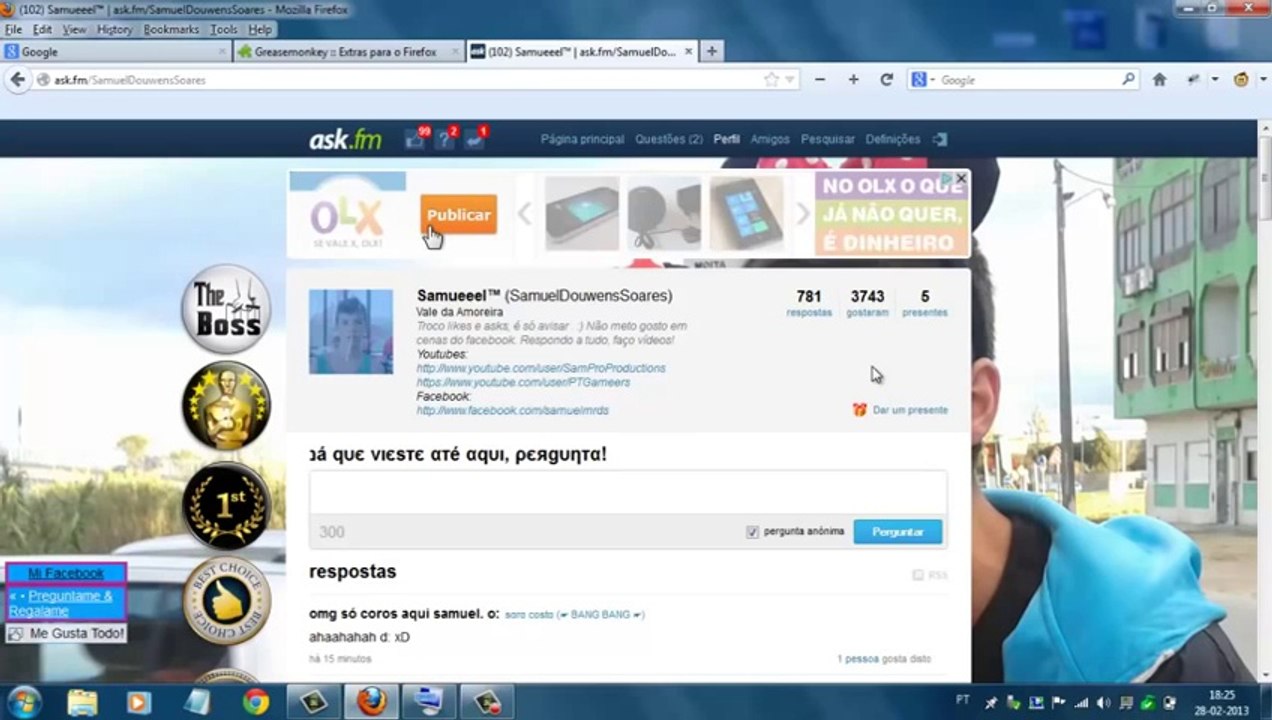Open the View menu
This screenshot has width=1272, height=720.
click(75, 30)
